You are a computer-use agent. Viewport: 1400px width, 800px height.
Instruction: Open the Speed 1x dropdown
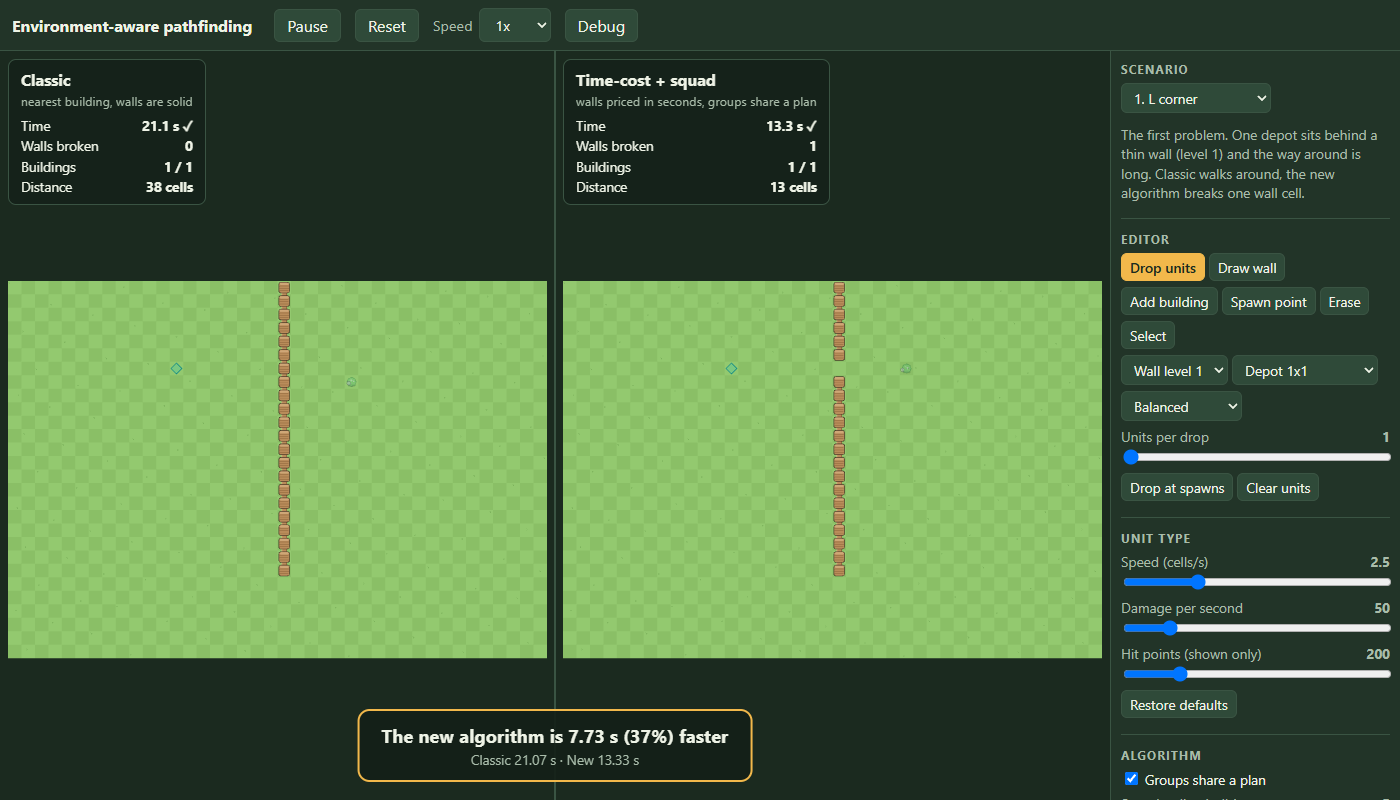515,26
